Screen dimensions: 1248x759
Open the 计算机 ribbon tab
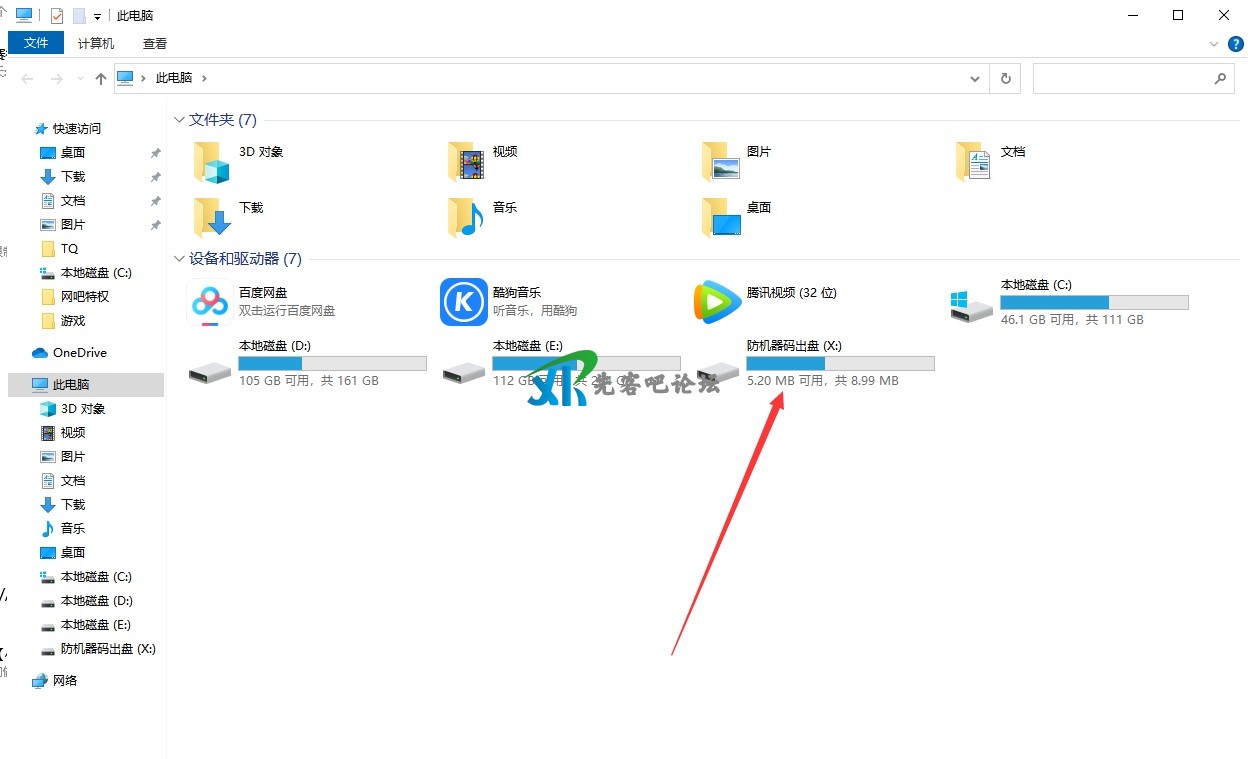tap(96, 43)
